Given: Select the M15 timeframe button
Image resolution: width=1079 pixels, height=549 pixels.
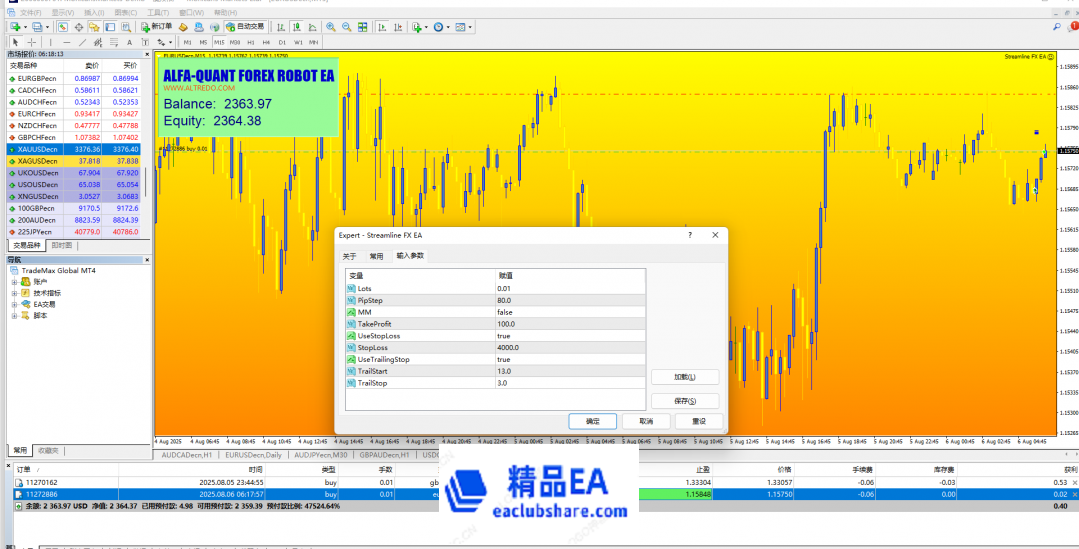Looking at the screenshot, I should 218,43.
